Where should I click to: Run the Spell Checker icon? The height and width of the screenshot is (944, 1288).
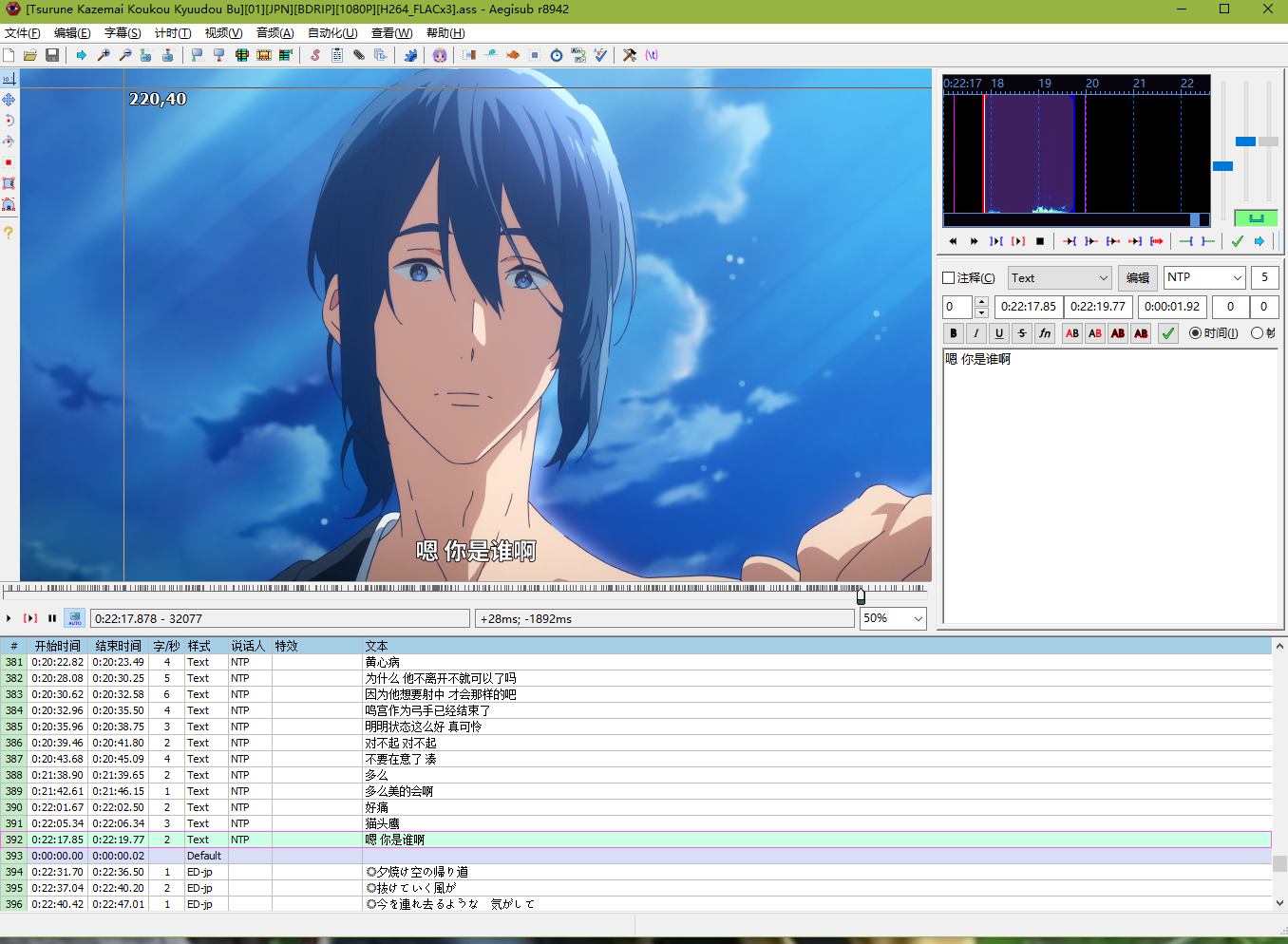(600, 55)
